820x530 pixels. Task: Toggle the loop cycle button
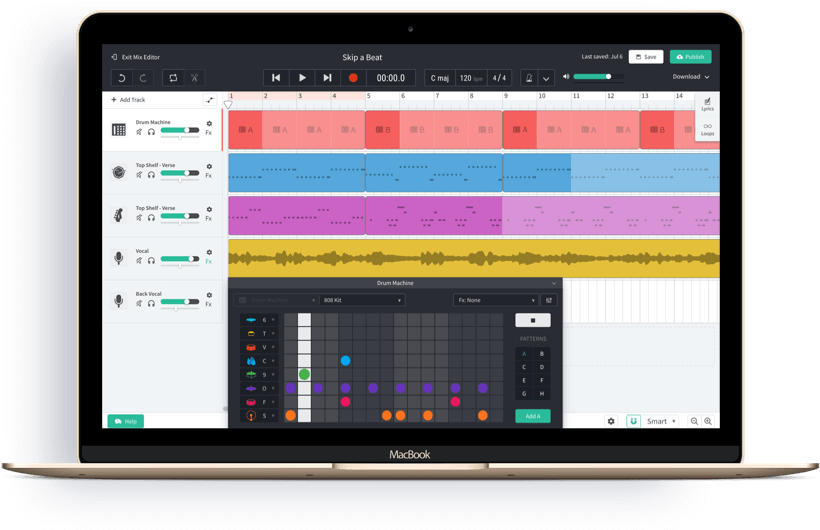172,78
